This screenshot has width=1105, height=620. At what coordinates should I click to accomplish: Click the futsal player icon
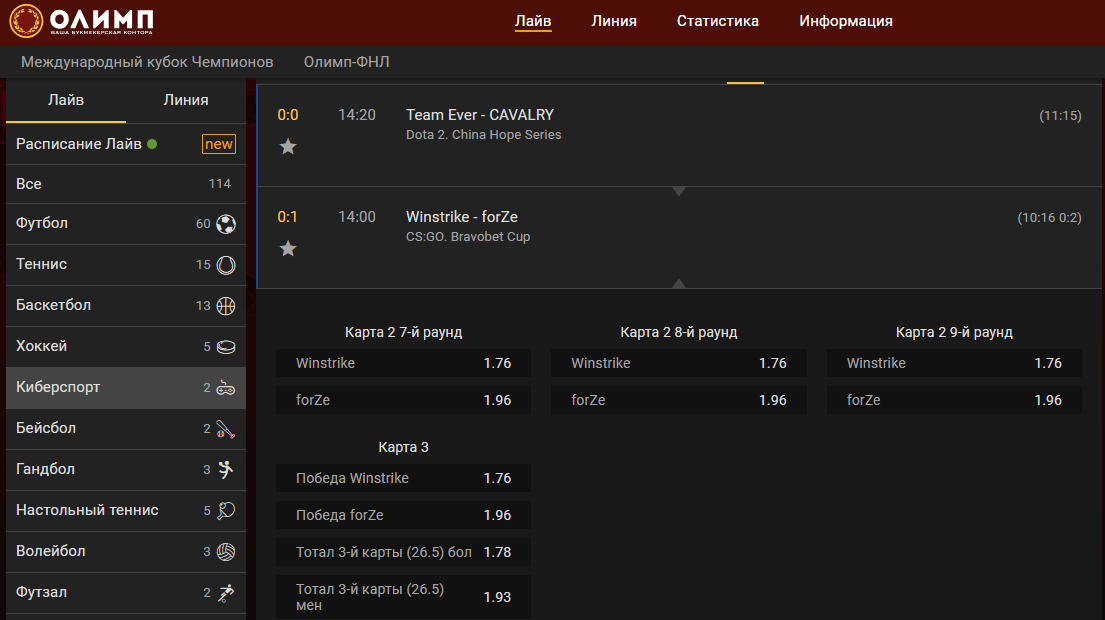tap(226, 593)
